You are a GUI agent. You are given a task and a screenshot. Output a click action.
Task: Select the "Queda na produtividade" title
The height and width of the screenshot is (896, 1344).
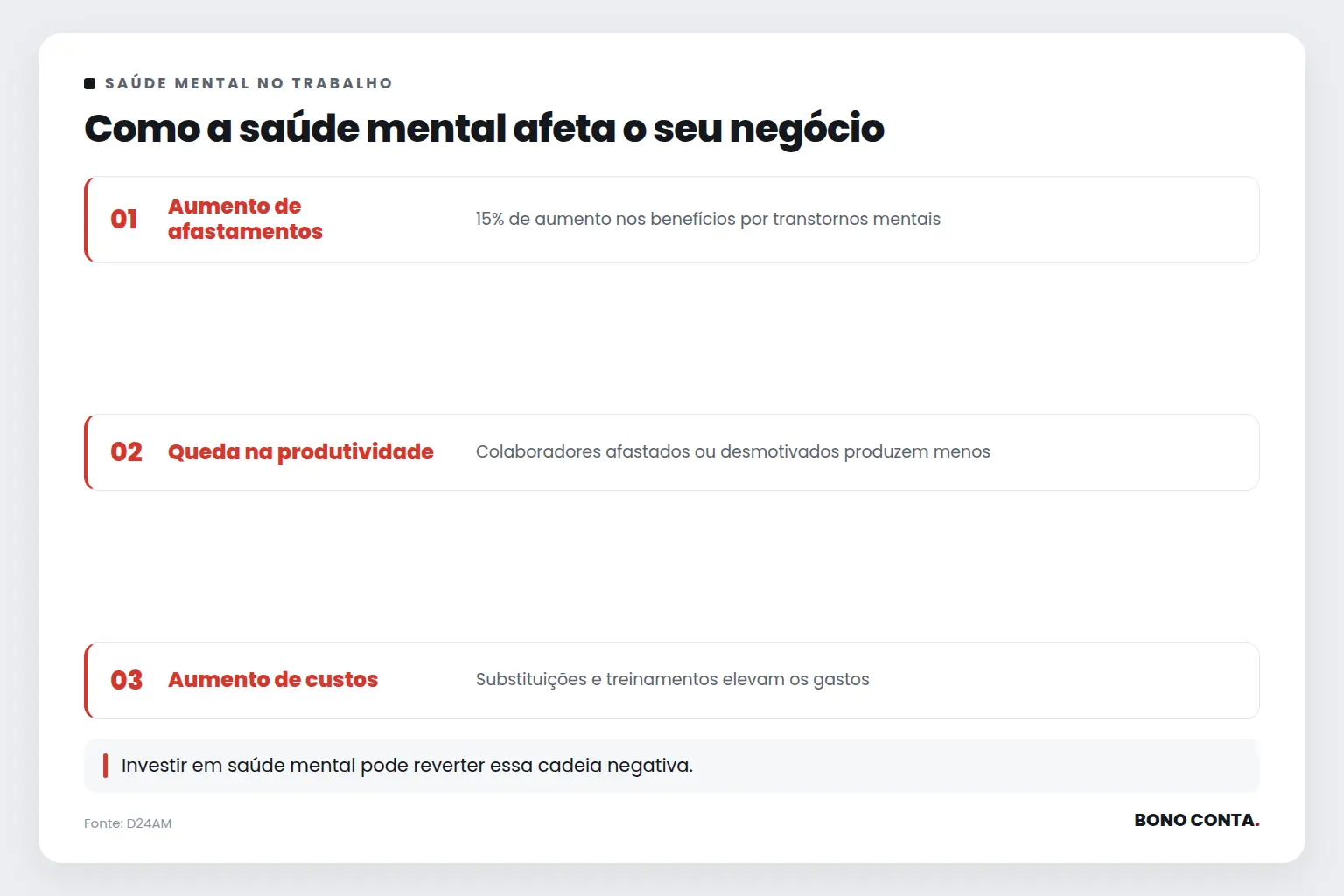(301, 451)
